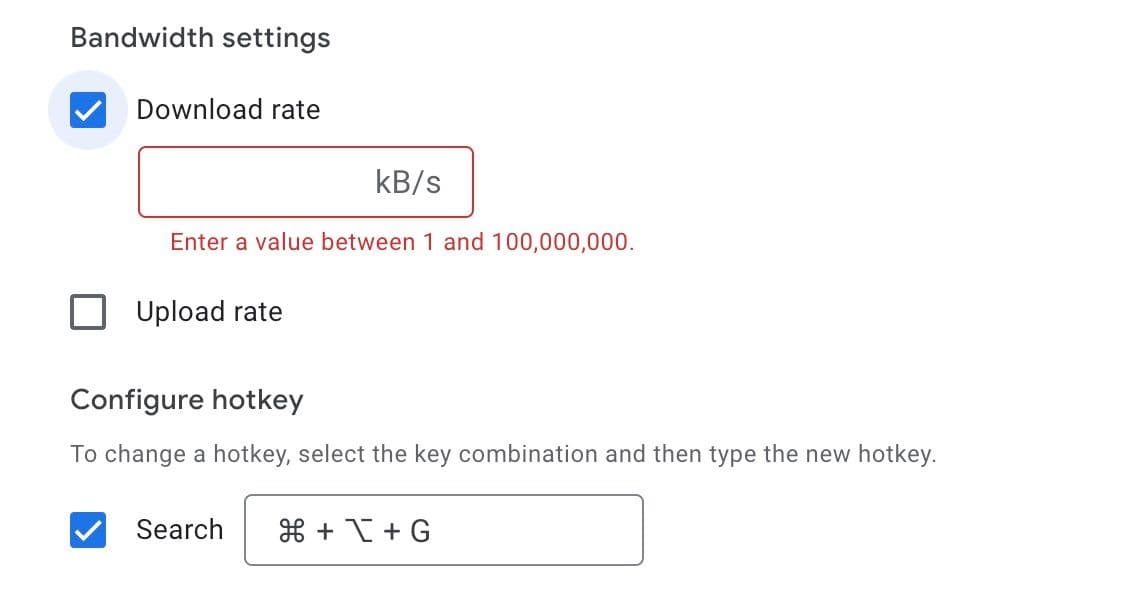Screen dimensions: 1130x602
Task: Click the white checkmark of Download rate
Action: [88, 110]
